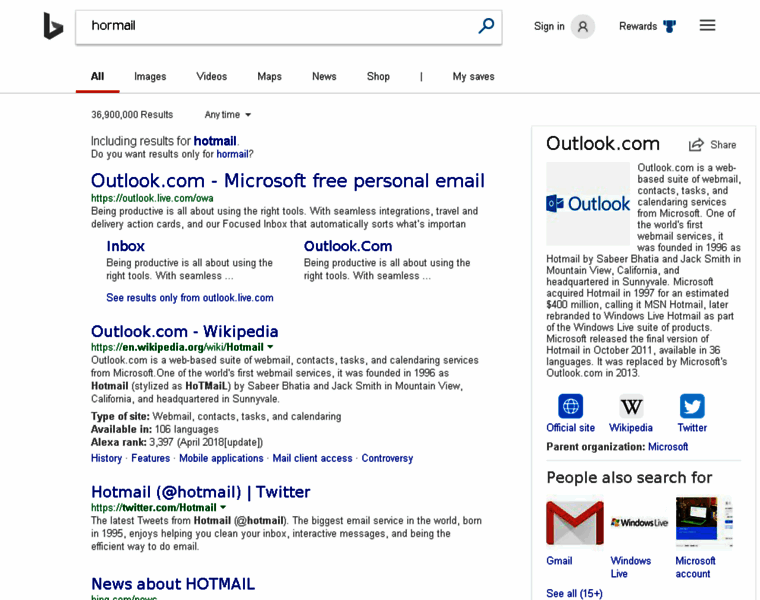The width and height of the screenshot is (760, 600).
Task: Switch to the Videos tab
Action: (211, 77)
